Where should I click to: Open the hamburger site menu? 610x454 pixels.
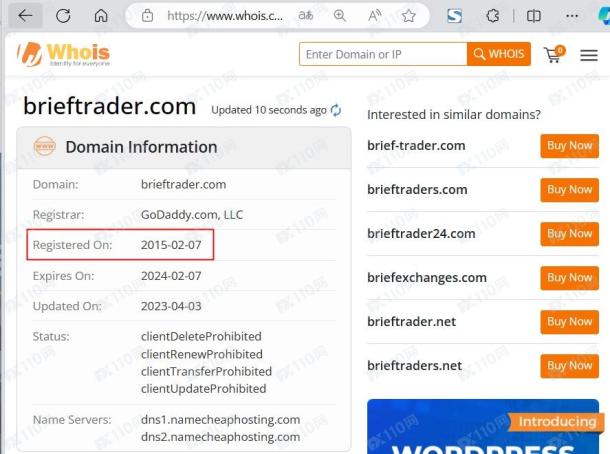[x=589, y=55]
